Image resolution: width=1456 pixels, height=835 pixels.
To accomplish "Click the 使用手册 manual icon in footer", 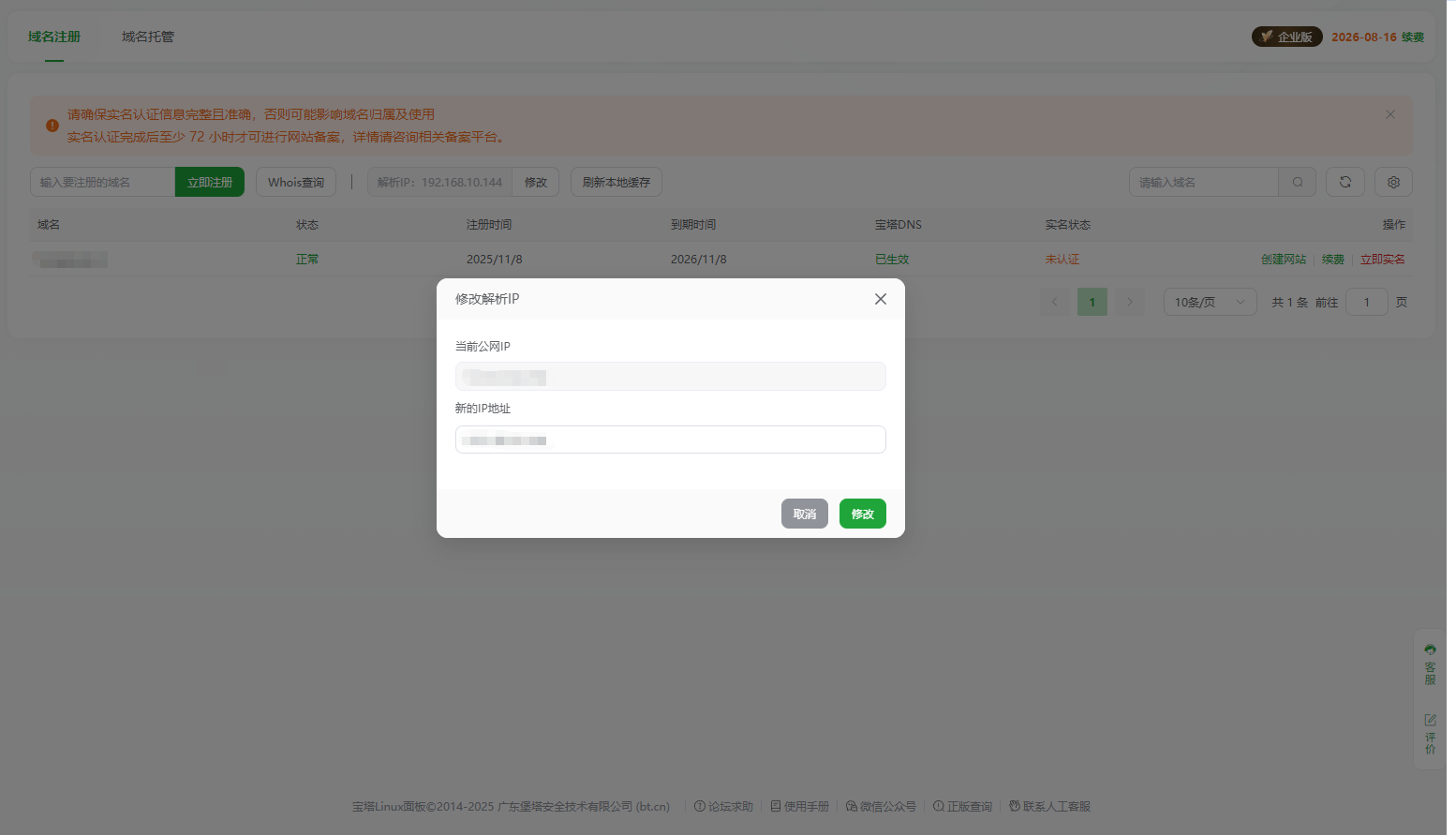I will (x=775, y=805).
